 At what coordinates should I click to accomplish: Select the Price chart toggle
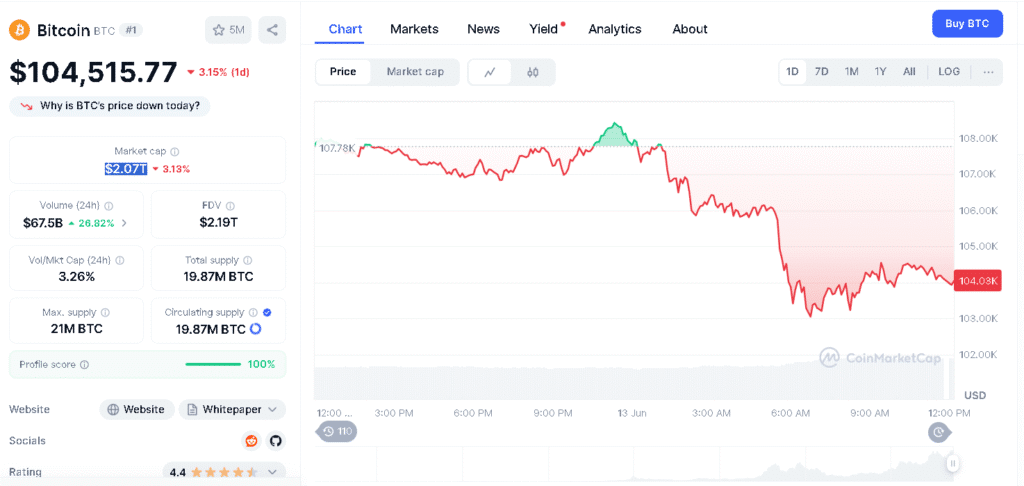pyautogui.click(x=343, y=72)
